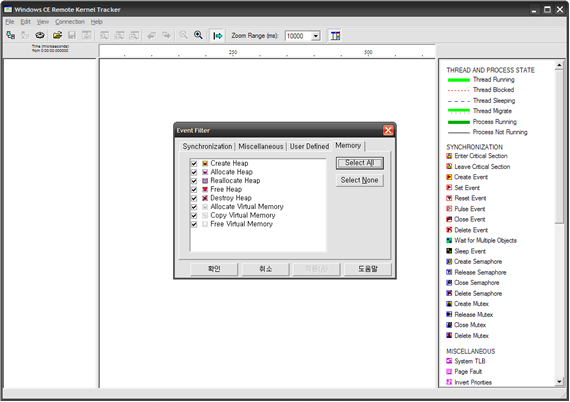
Task: Click the Connect to Device toolbar icon
Action: pos(11,35)
